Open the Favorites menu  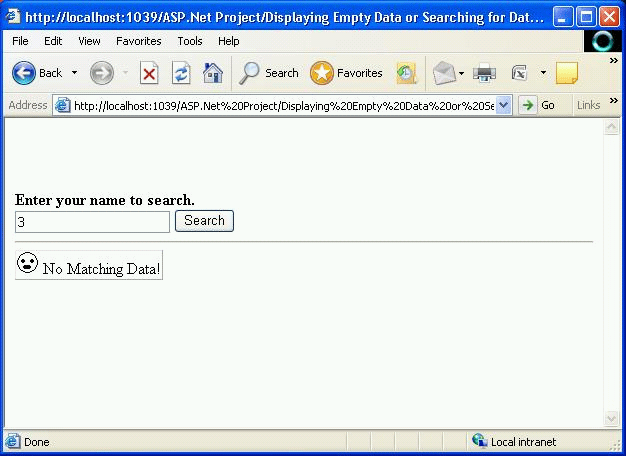[x=139, y=41]
